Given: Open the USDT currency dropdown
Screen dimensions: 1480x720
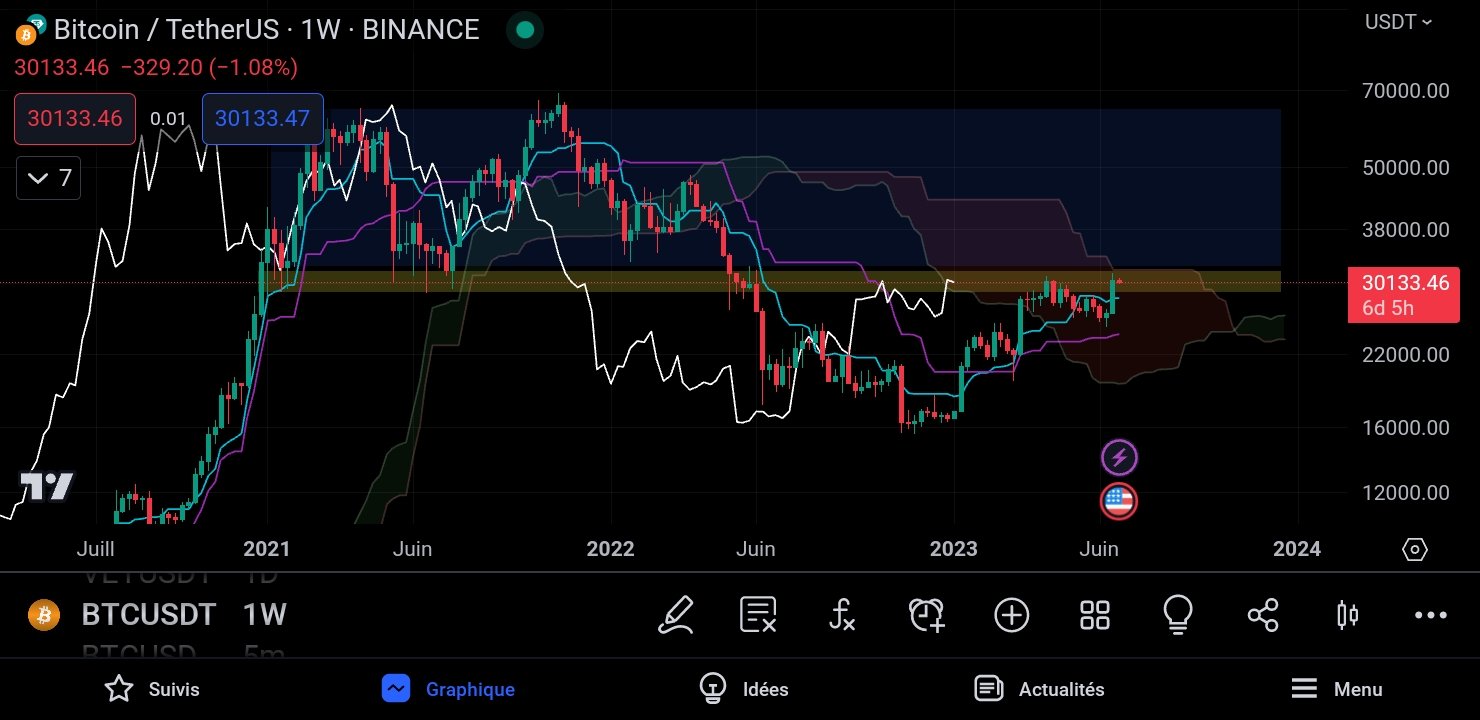Looking at the screenshot, I should pyautogui.click(x=1398, y=21).
